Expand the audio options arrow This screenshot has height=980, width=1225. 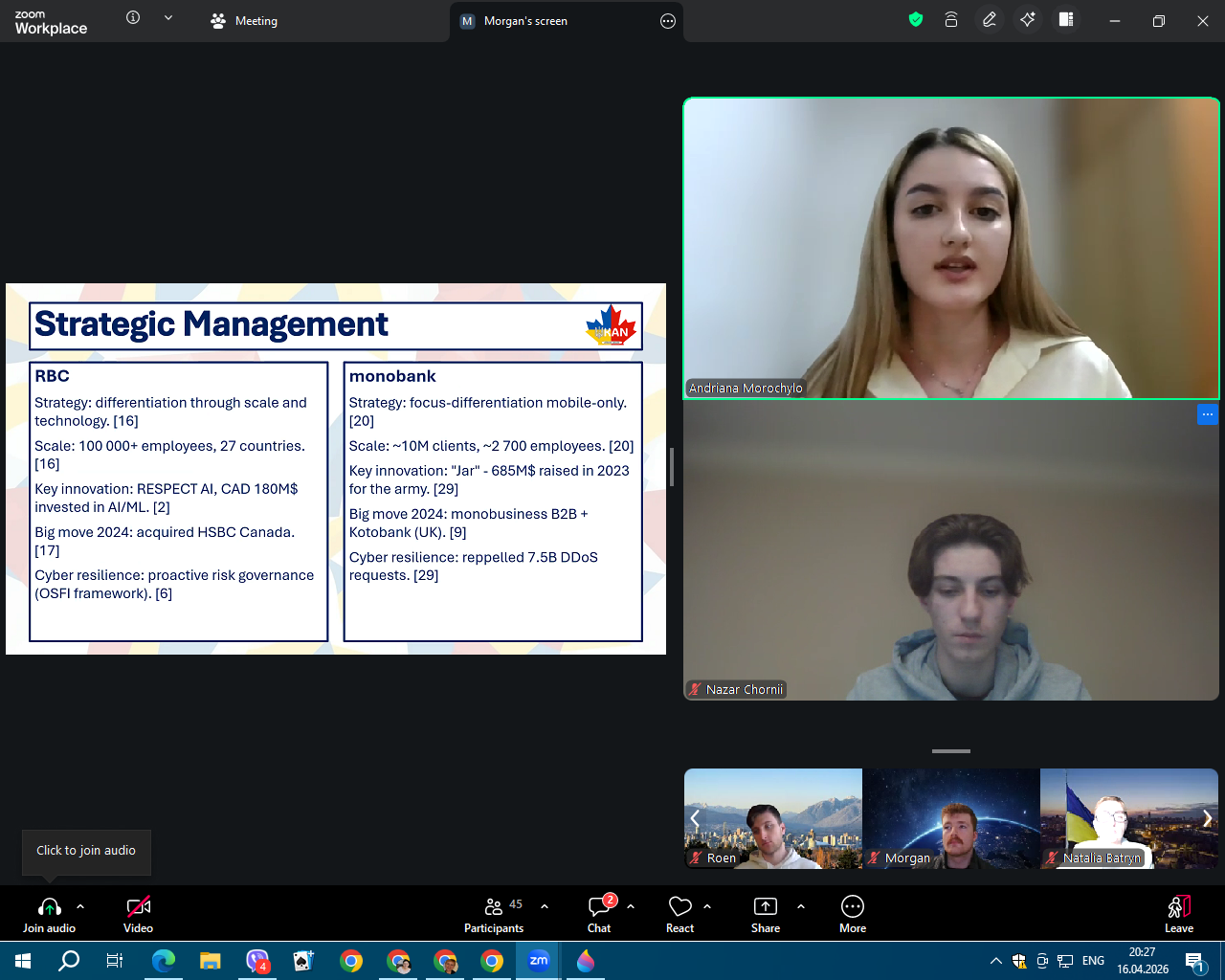coord(80,906)
